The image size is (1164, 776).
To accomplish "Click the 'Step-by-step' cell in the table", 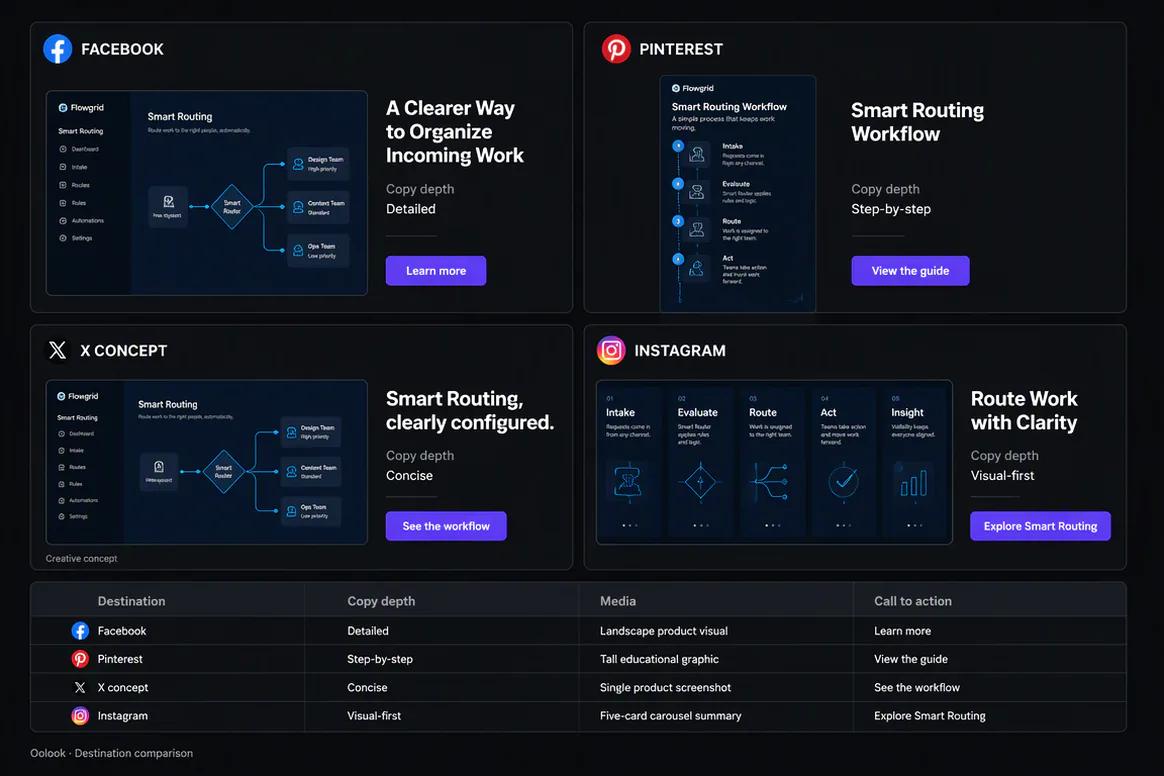I will [x=379, y=659].
